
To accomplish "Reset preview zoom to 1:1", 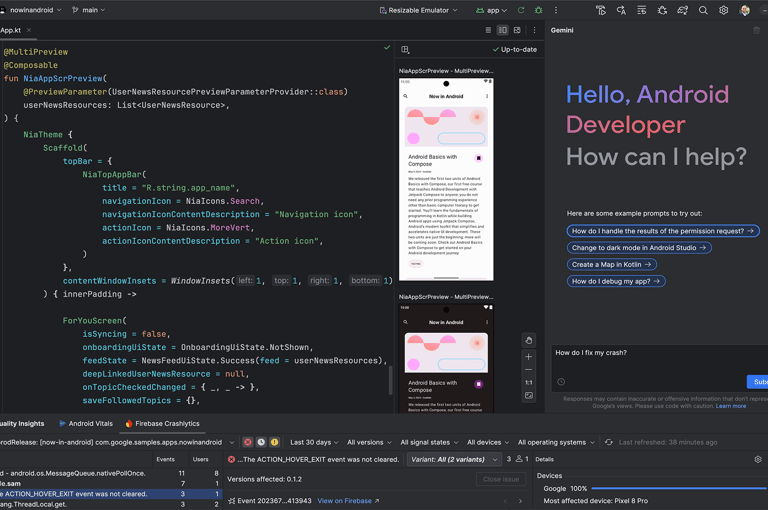I will (x=529, y=382).
